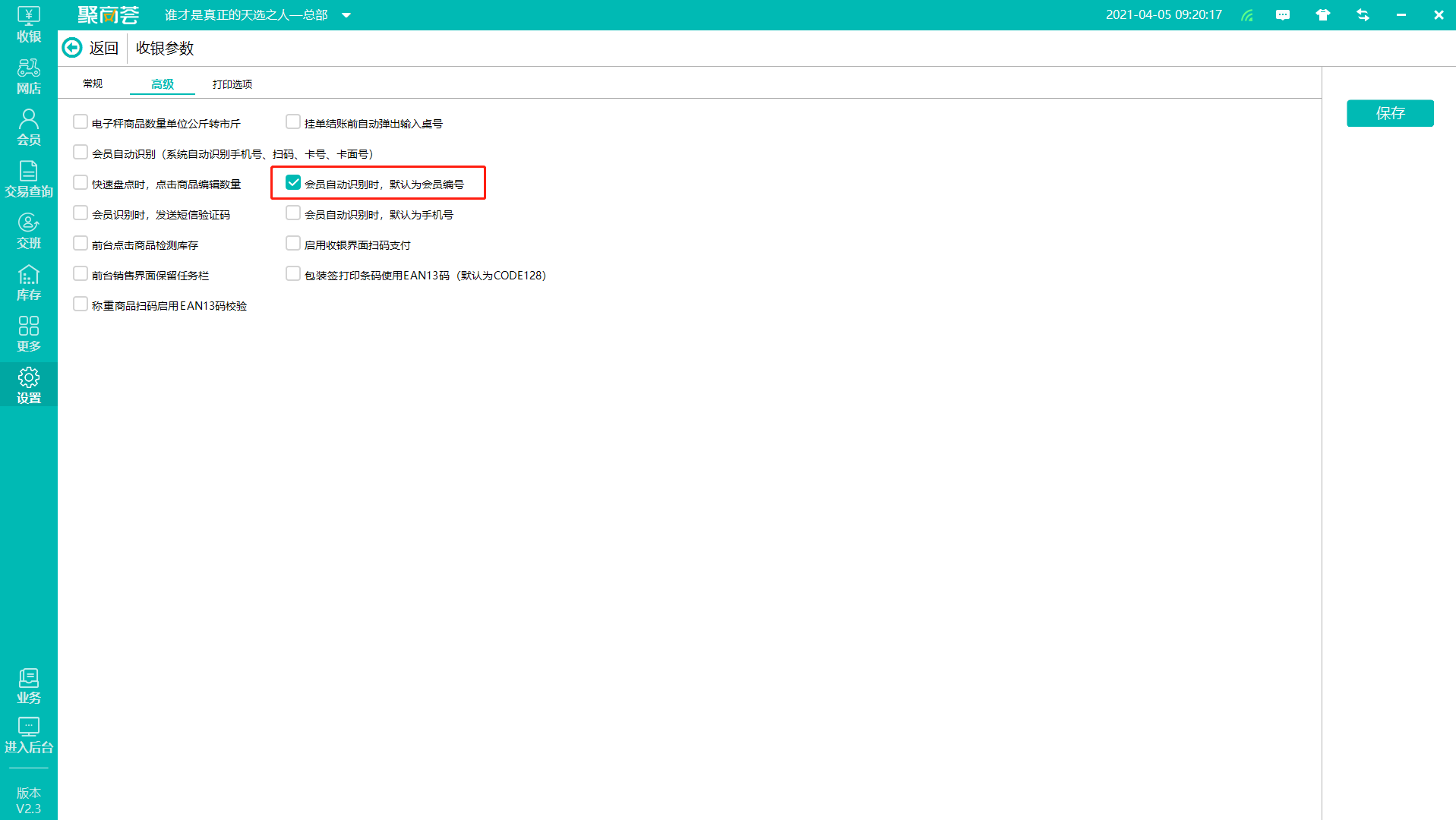Click the sync switch arrows icon
The image size is (1456, 820).
click(1363, 15)
